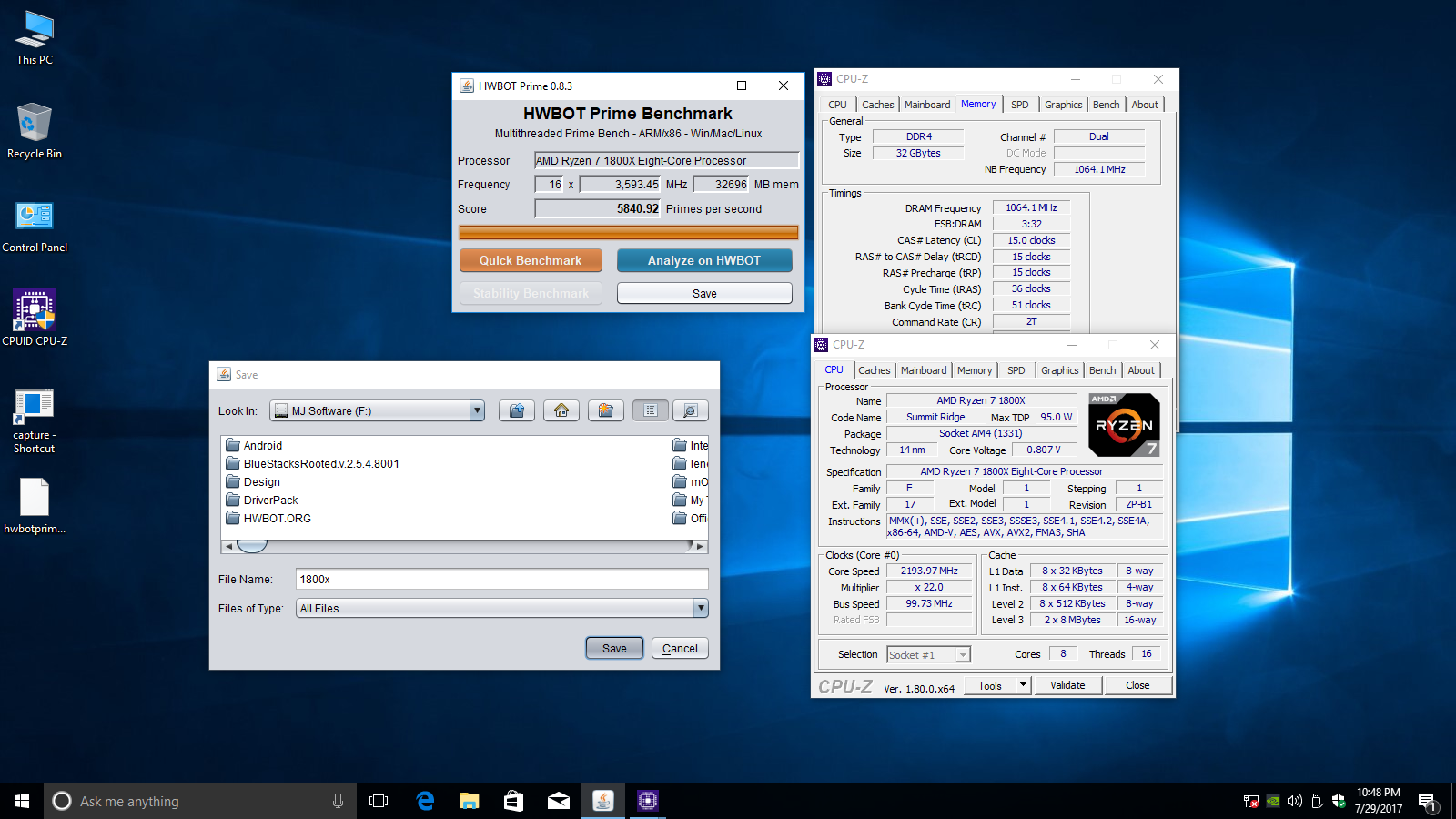This screenshot has height=819, width=1456.
Task: Open NVIDIA tray icon
Action: click(1273, 801)
